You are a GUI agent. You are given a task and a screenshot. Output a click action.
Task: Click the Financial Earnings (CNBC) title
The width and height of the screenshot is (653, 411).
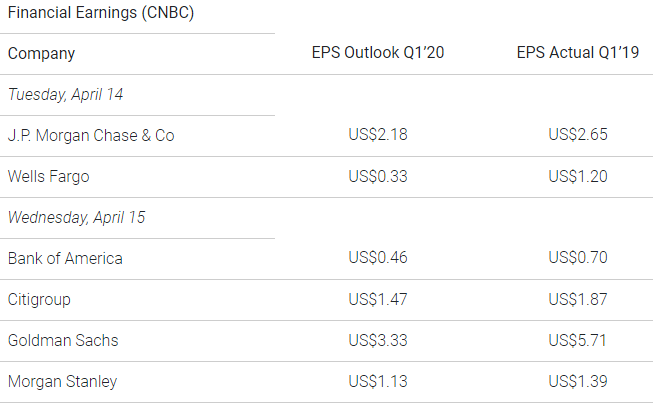pos(101,12)
